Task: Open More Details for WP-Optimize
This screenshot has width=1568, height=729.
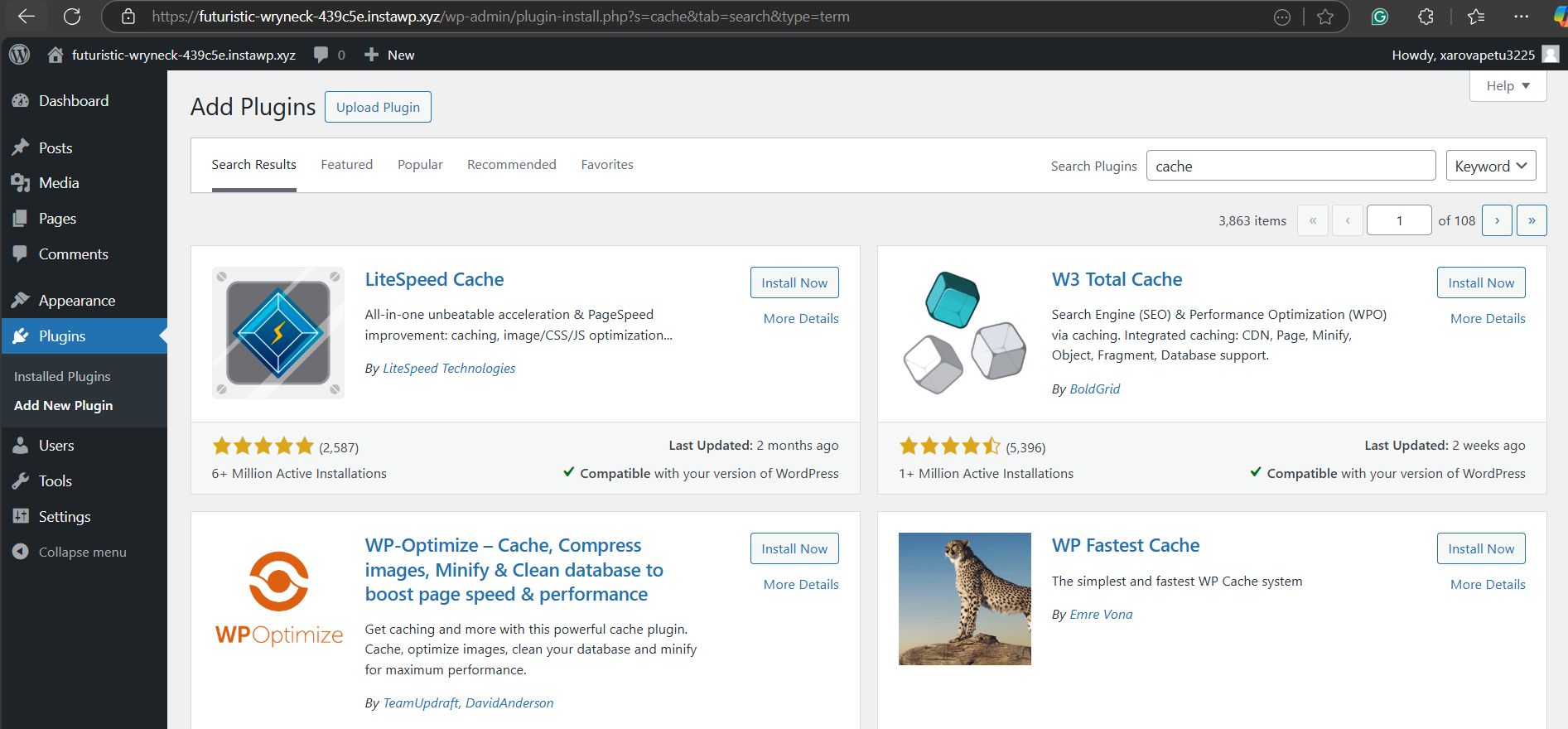Action: 801,585
